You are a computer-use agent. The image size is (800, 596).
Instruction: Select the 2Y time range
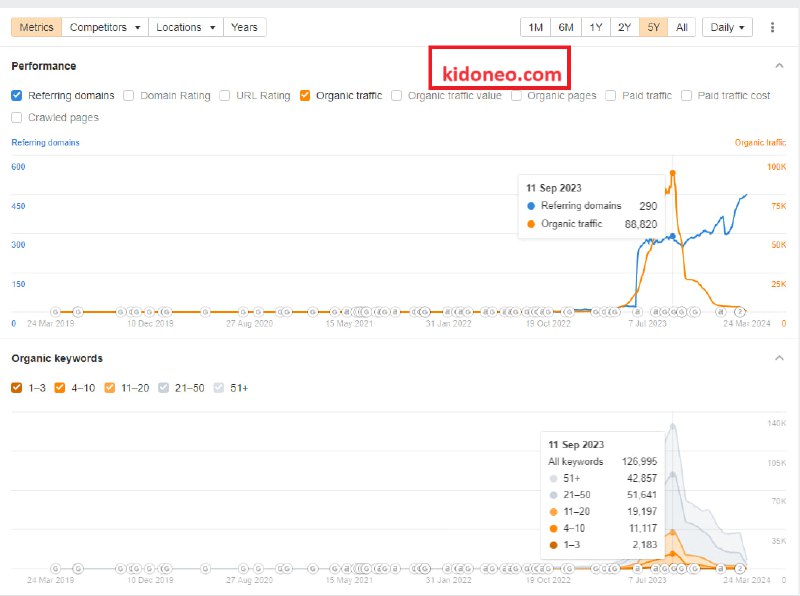tap(624, 27)
